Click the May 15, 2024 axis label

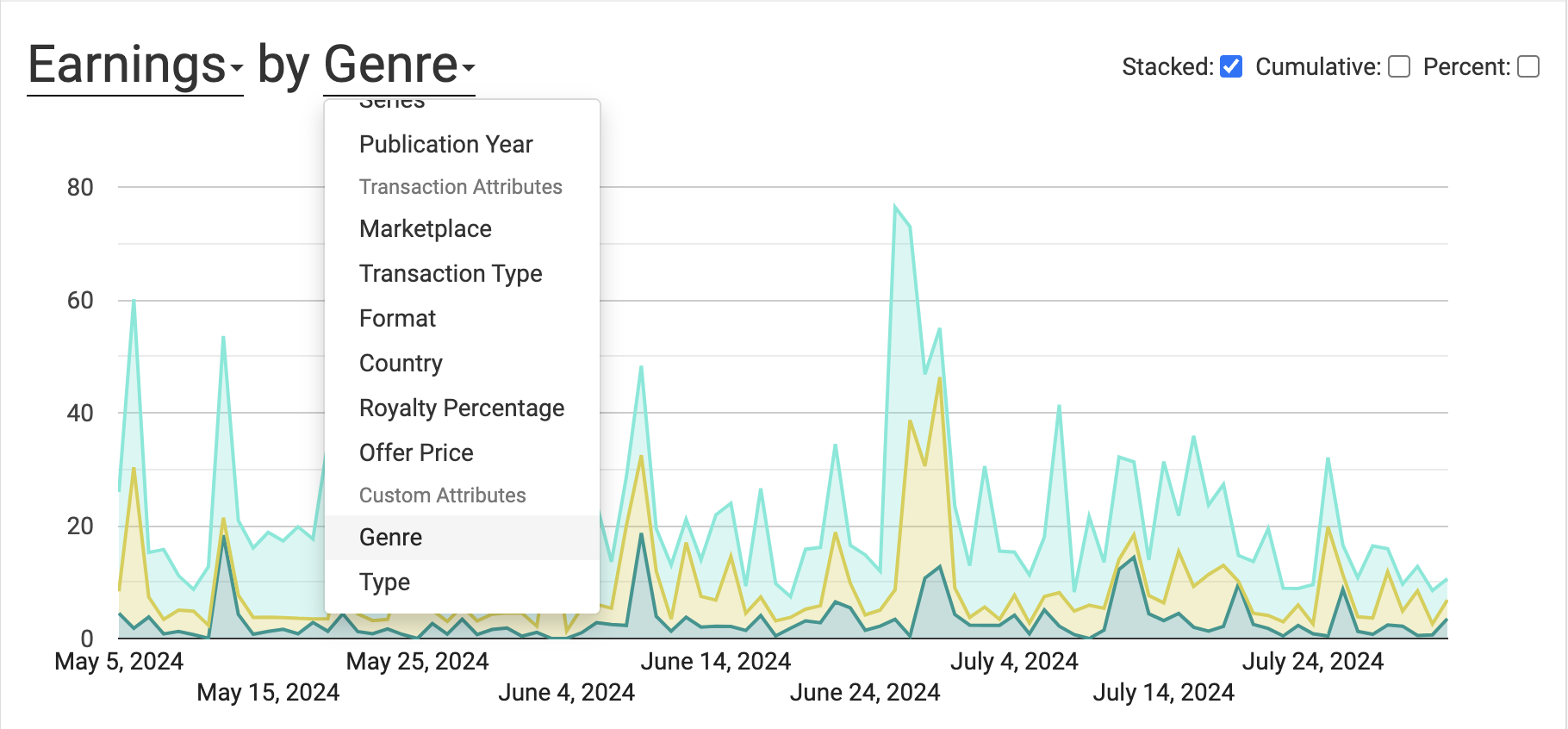pyautogui.click(x=268, y=693)
